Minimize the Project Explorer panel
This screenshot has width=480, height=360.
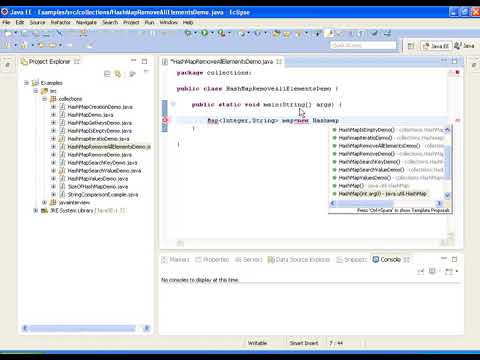(x=133, y=61)
